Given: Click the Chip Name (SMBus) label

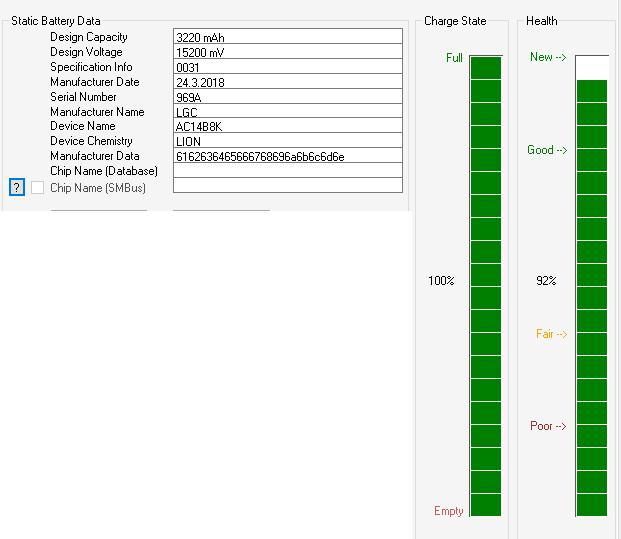Looking at the screenshot, I should click(x=98, y=188).
